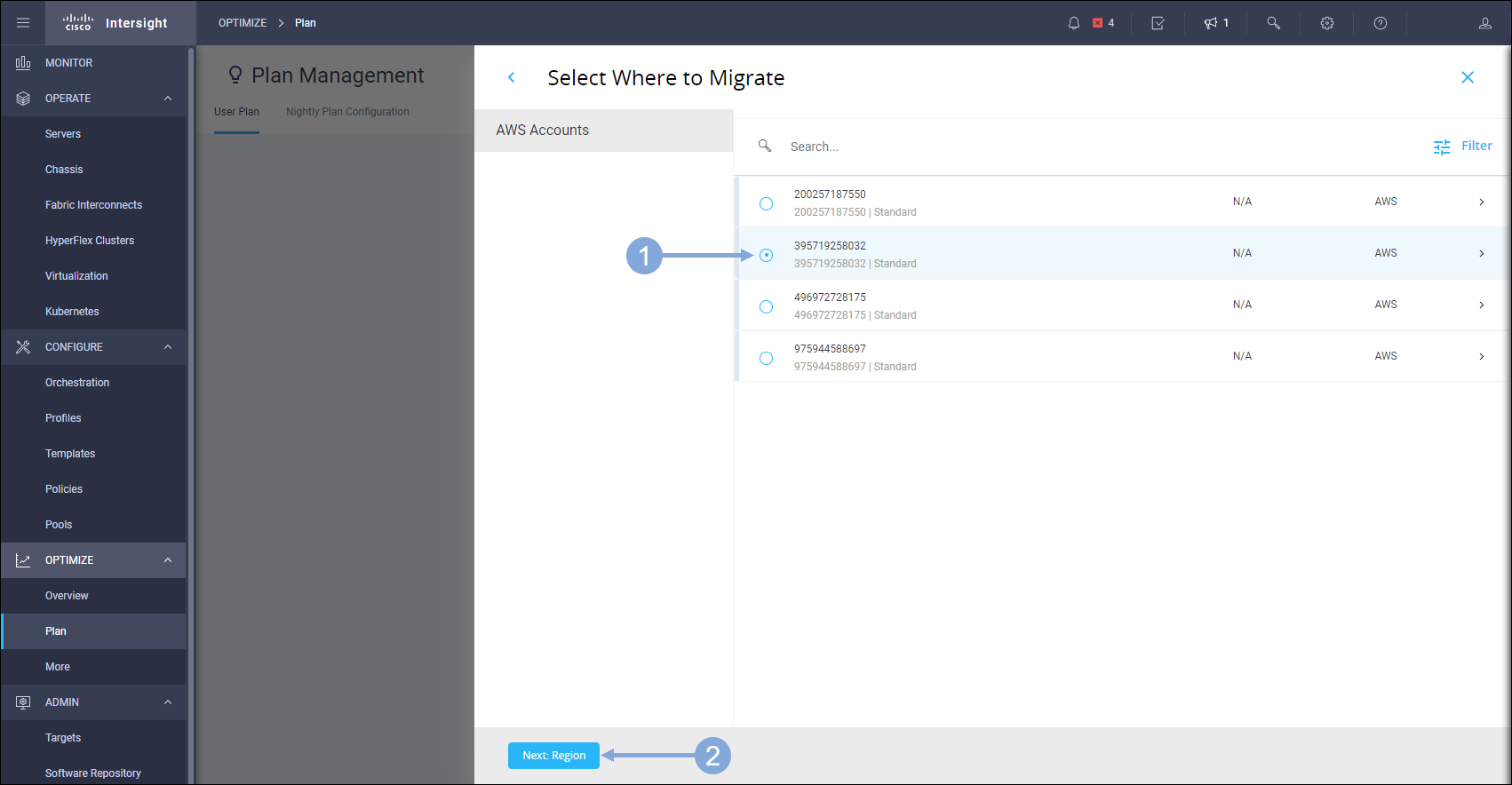Open Software Repository
This screenshot has height=785, width=1512.
click(x=93, y=772)
